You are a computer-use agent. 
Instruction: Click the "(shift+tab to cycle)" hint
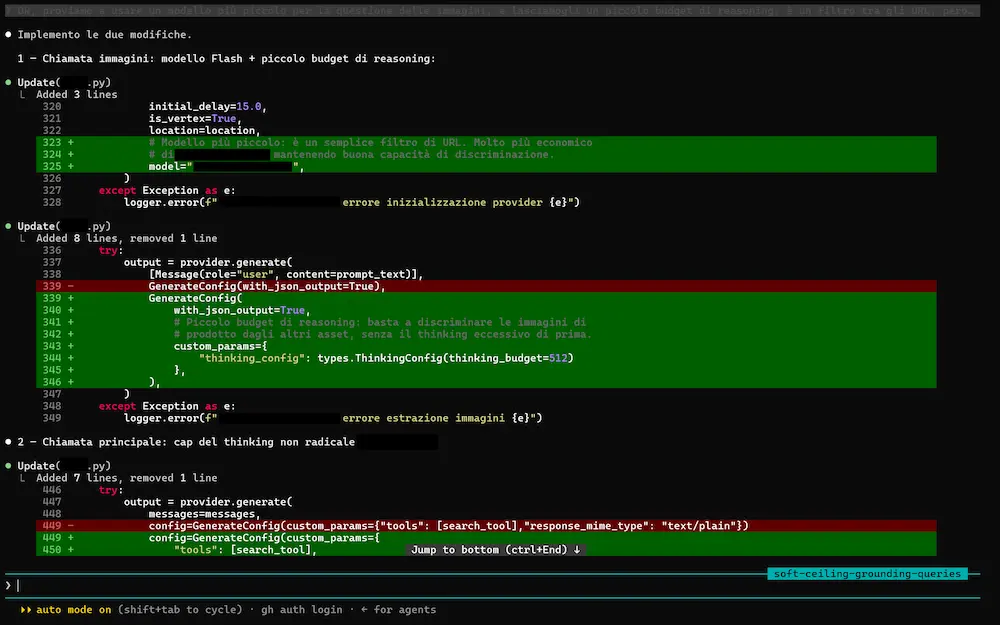point(180,610)
